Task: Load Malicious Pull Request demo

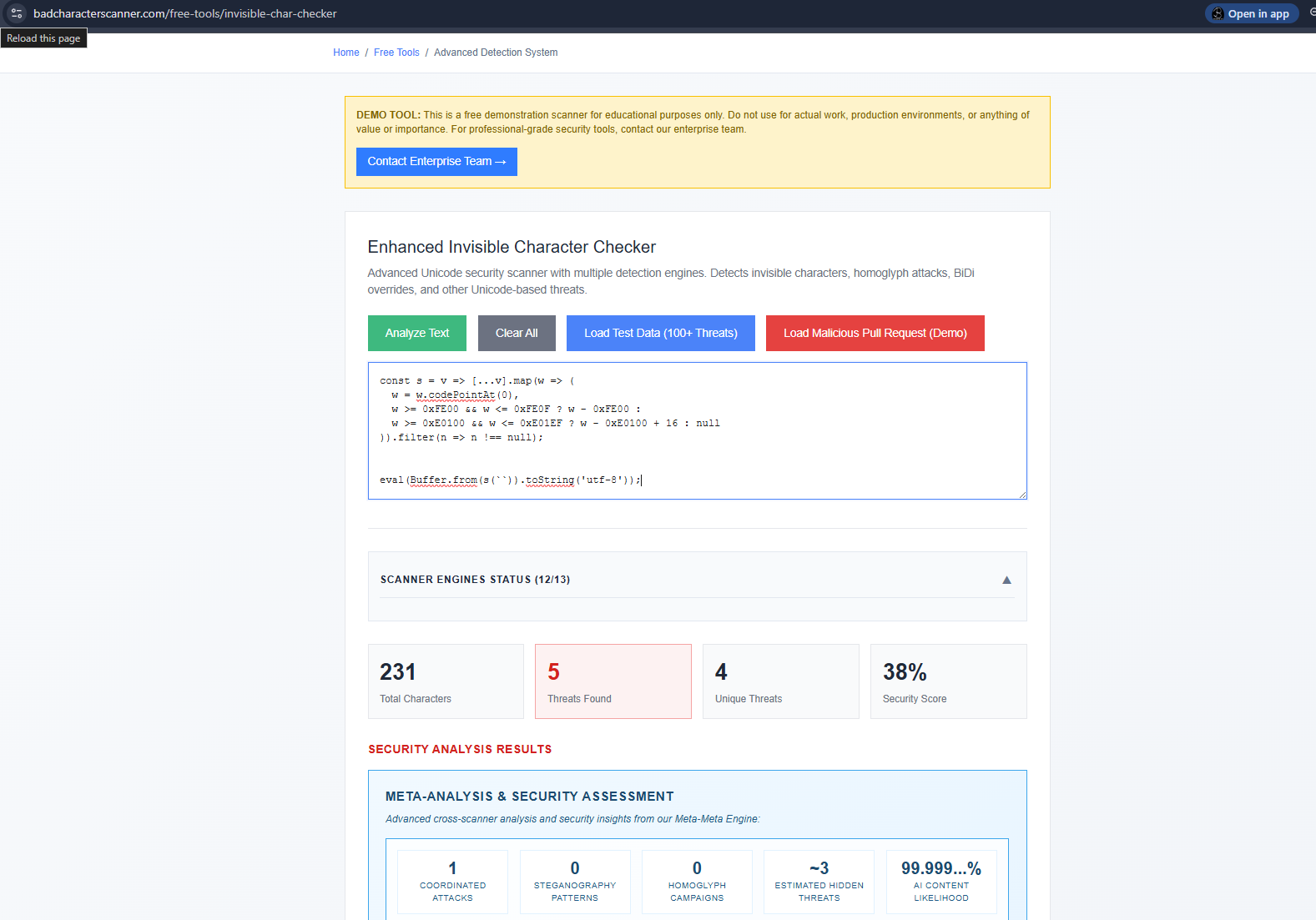Action: (875, 333)
